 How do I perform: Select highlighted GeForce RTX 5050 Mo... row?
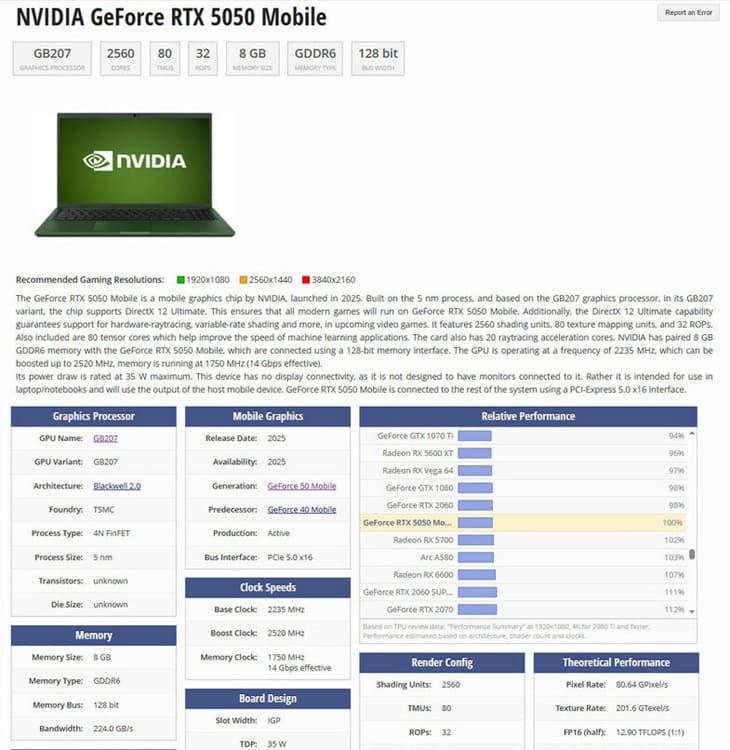pos(523,523)
